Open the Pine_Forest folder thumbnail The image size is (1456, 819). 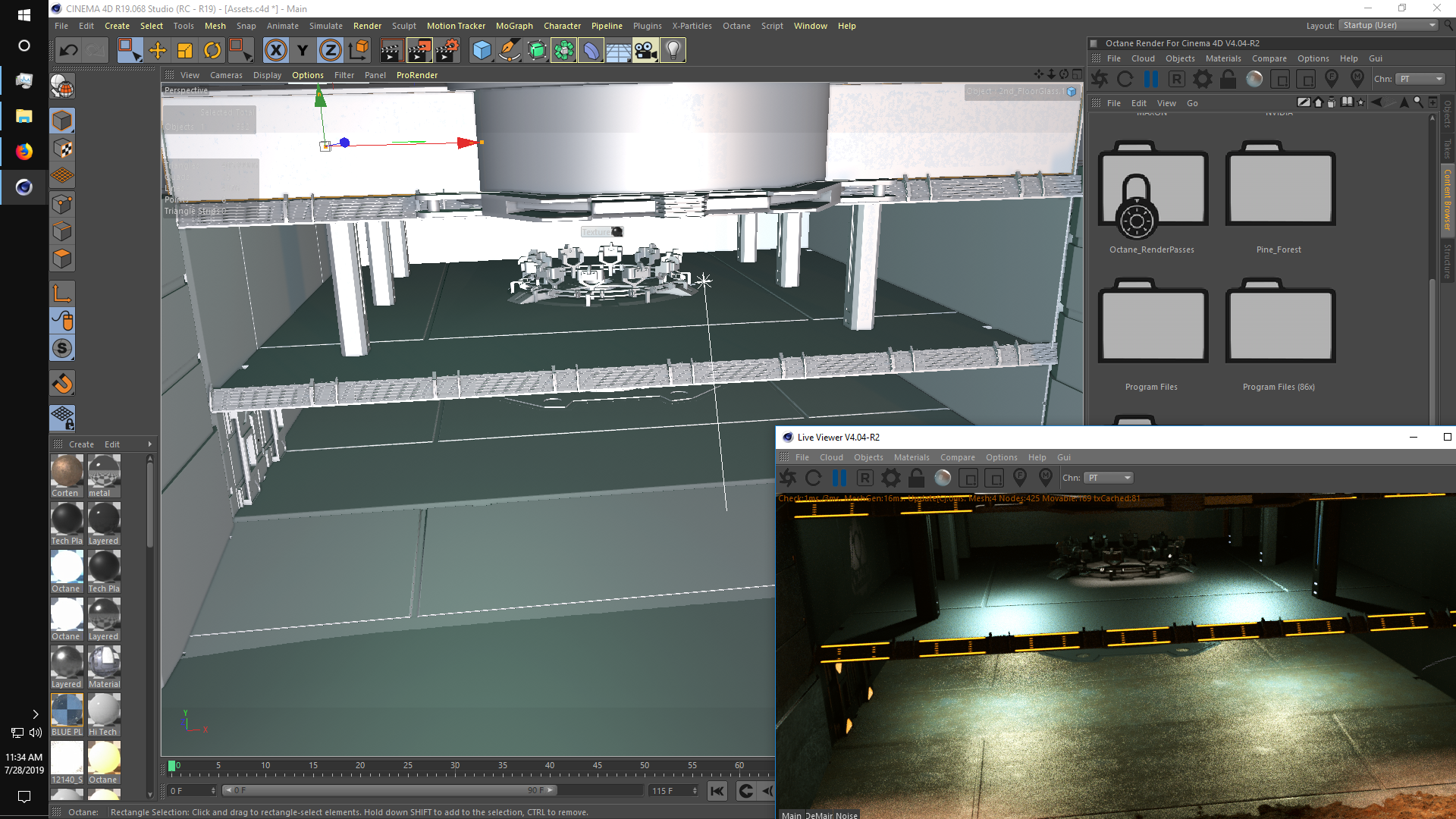pyautogui.click(x=1279, y=188)
